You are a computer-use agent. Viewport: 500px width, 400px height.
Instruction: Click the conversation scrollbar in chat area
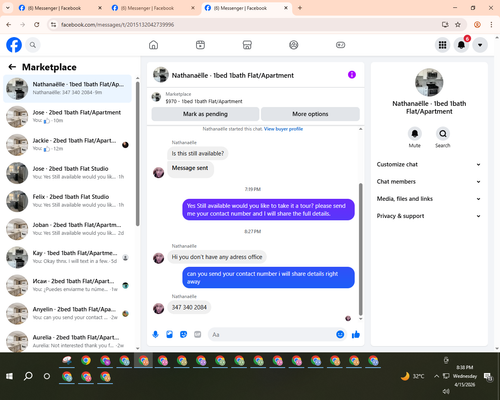coord(360,249)
